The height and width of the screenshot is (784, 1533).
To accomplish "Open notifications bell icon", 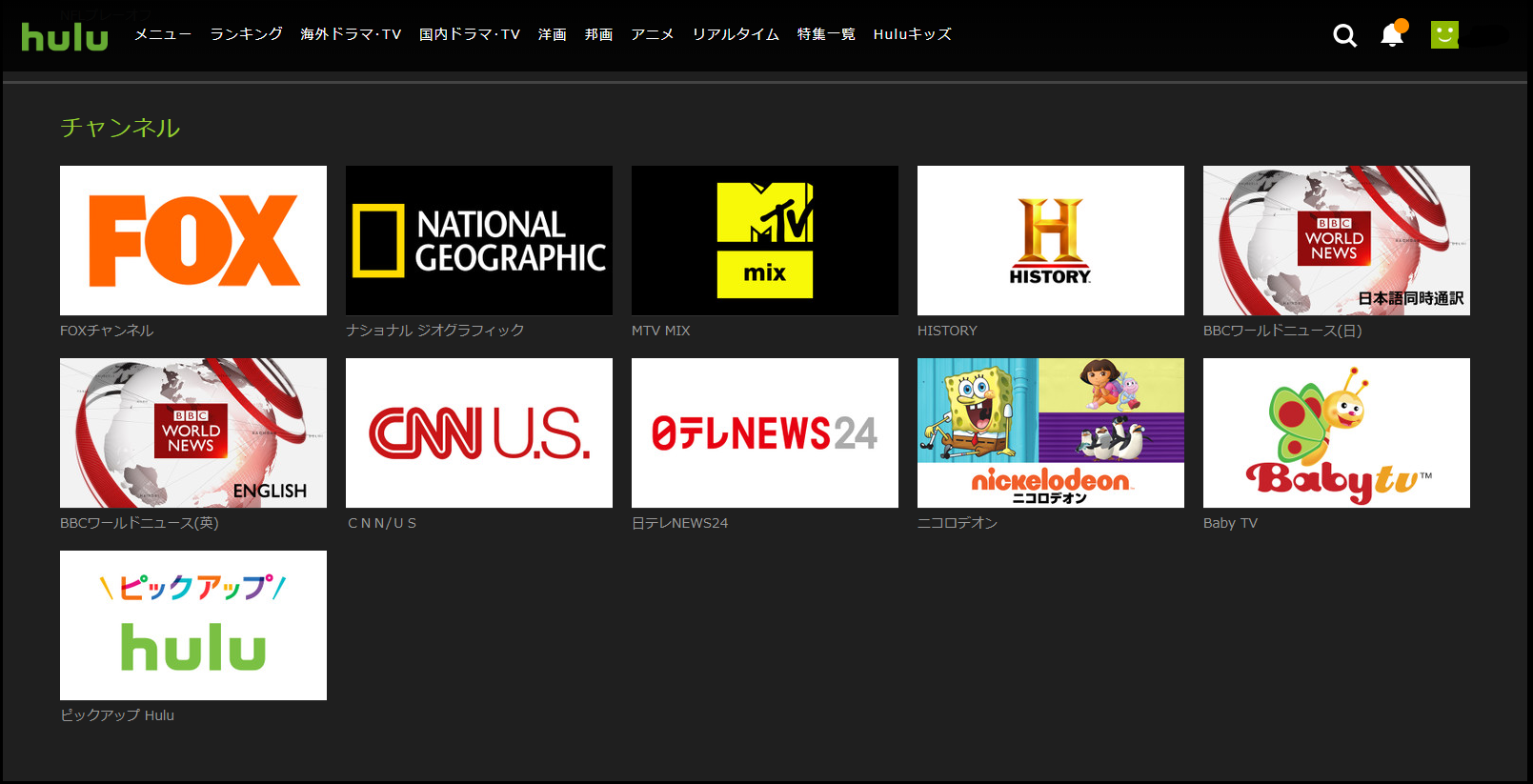I will pyautogui.click(x=1393, y=34).
